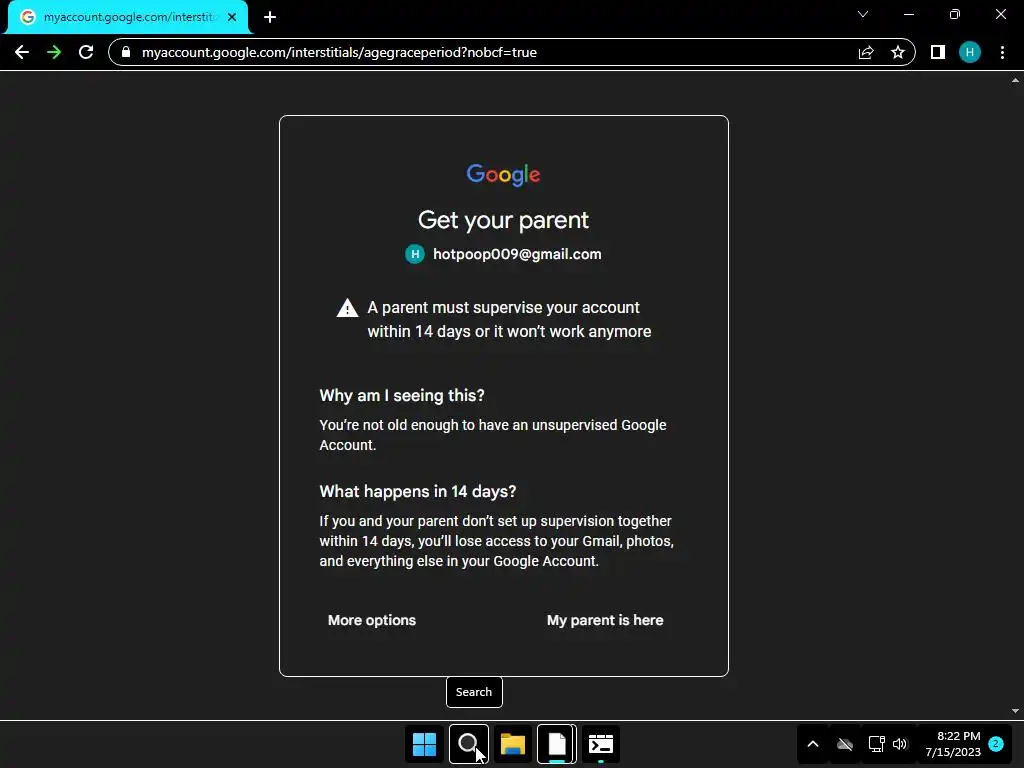The height and width of the screenshot is (768, 1024).
Task: Go forward using the green arrow
Action: point(54,52)
